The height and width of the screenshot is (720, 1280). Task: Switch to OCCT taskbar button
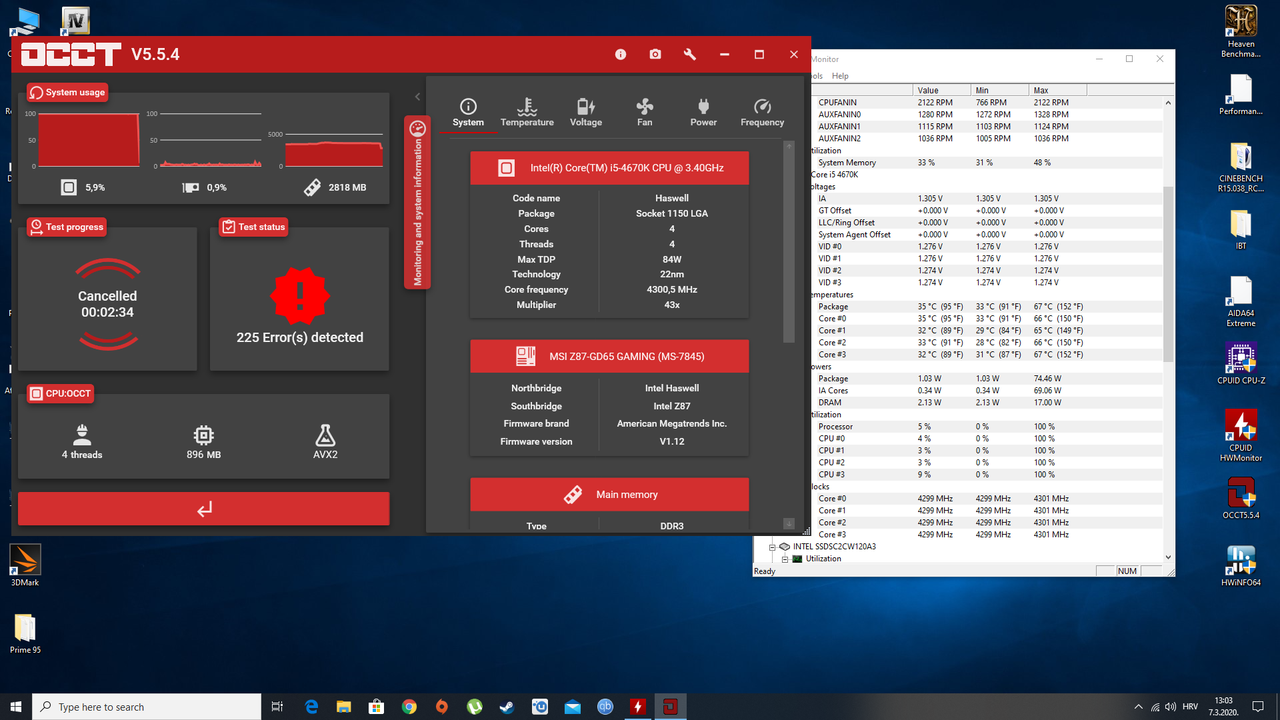pyautogui.click(x=671, y=706)
